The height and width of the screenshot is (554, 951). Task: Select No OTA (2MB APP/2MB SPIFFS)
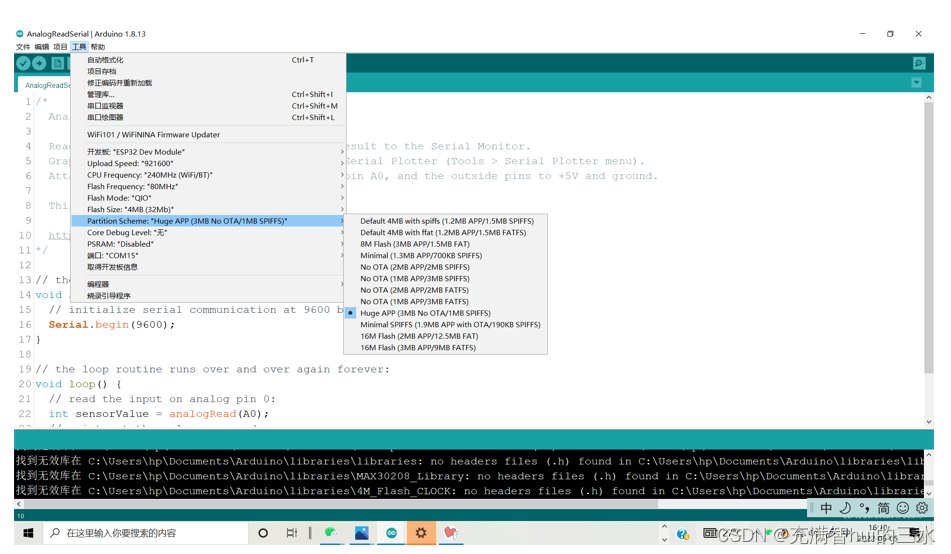(446, 268)
